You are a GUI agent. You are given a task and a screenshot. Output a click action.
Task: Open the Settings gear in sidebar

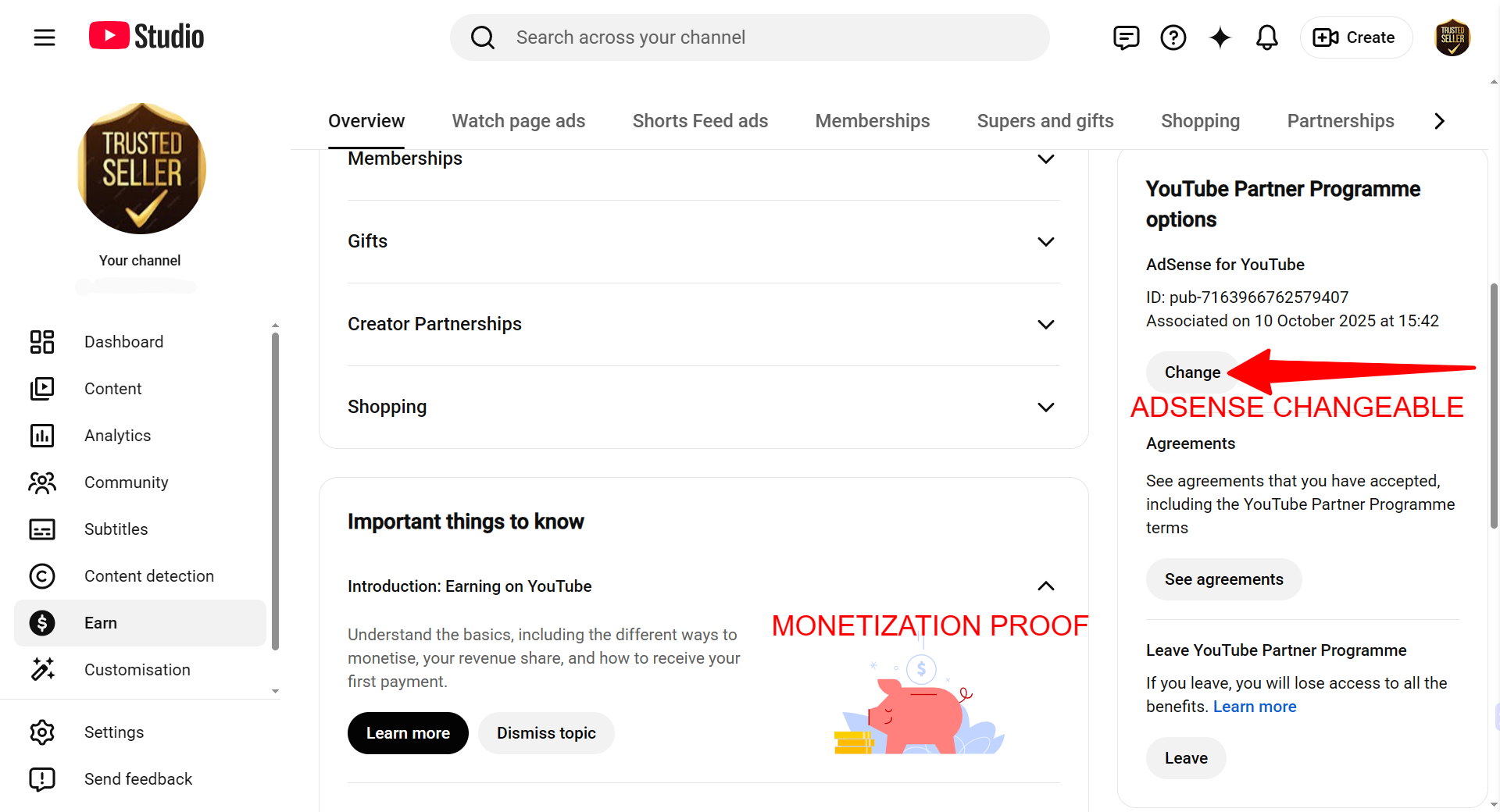(42, 732)
